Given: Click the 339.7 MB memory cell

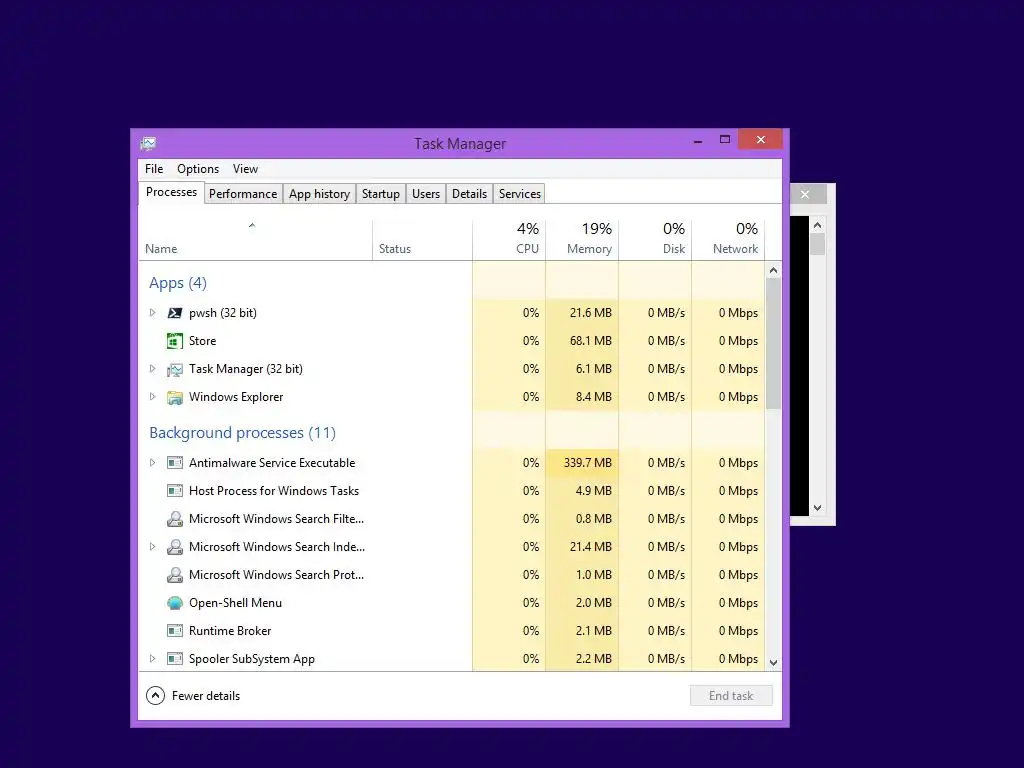Looking at the screenshot, I should pyautogui.click(x=582, y=463).
